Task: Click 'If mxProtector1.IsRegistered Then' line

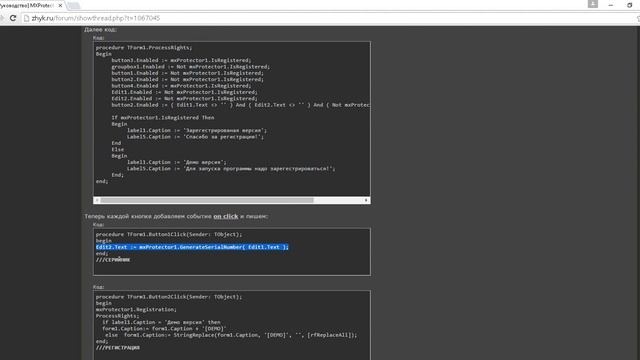Action: 162,118
